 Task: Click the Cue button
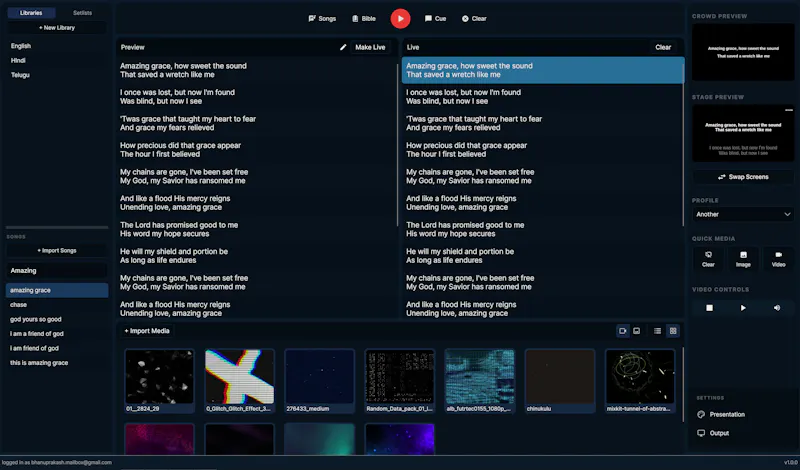435,18
